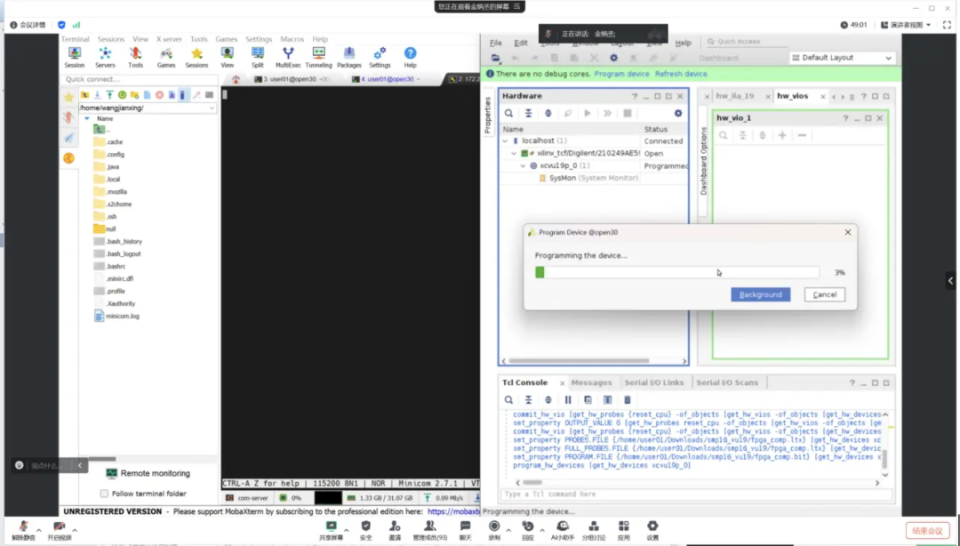Open the presenter view dropdown
Image resolution: width=960 pixels, height=546 pixels.
(x=906, y=25)
